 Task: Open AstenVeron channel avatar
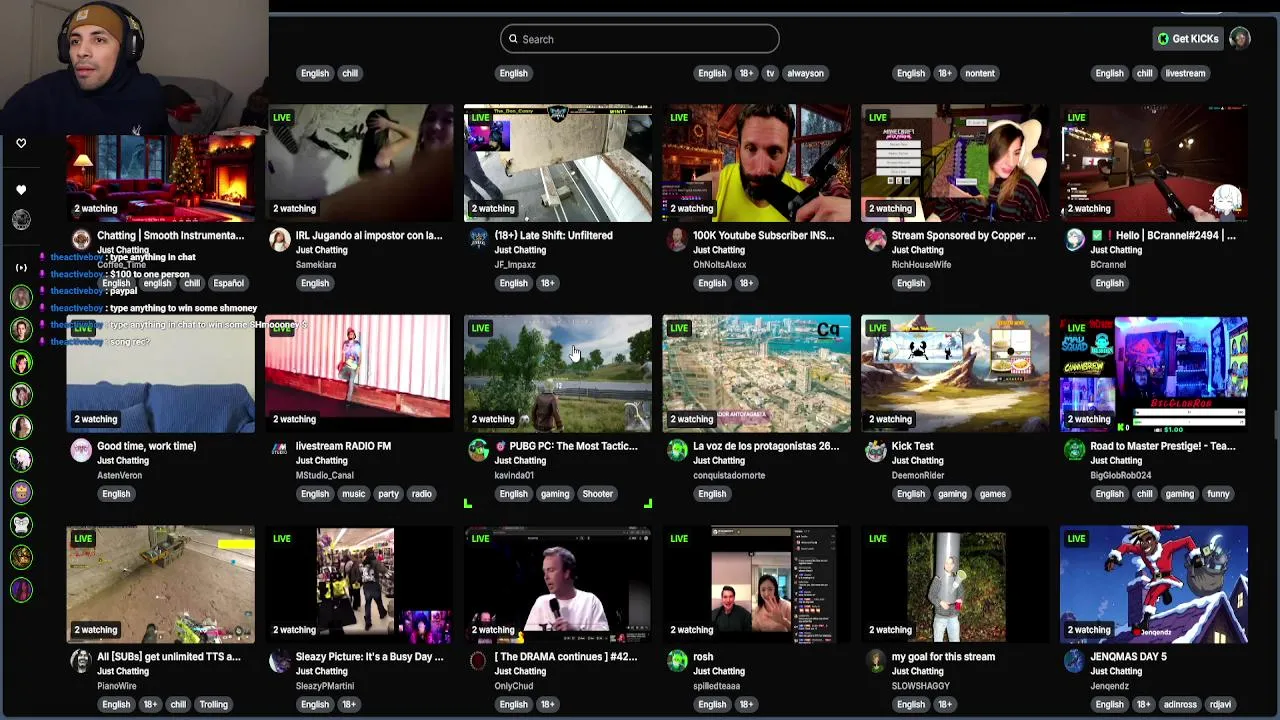(81, 451)
